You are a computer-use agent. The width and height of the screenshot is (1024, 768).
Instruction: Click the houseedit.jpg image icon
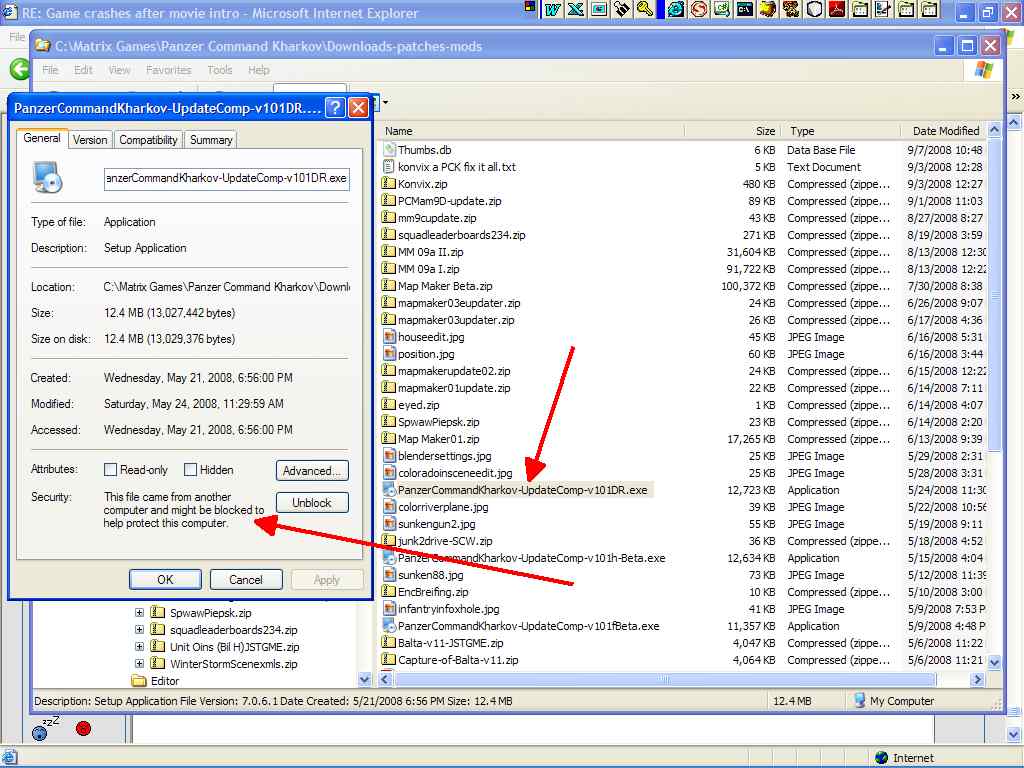tap(390, 337)
